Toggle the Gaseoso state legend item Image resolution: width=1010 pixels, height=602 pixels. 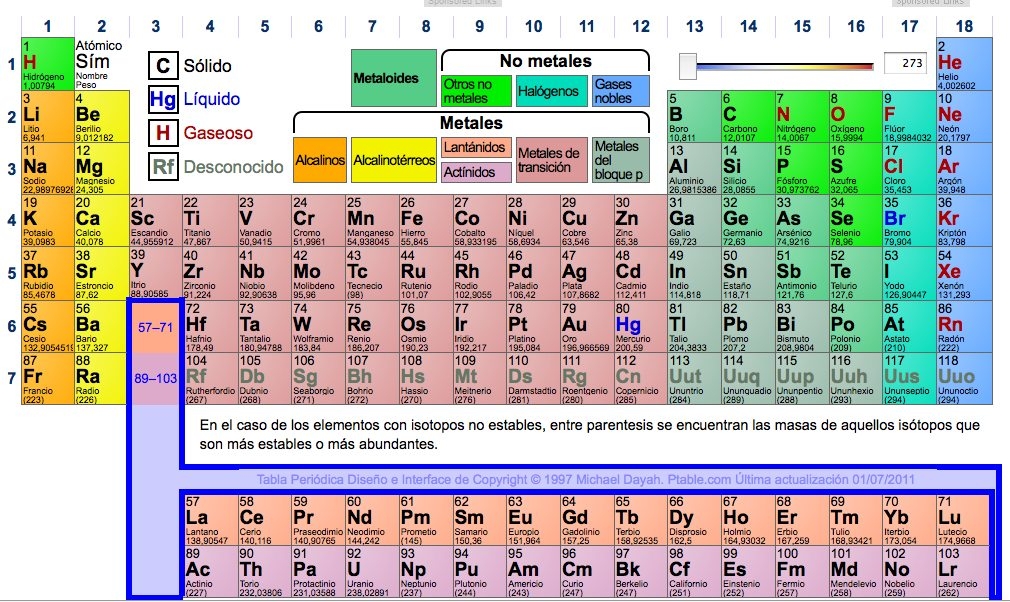tap(163, 132)
